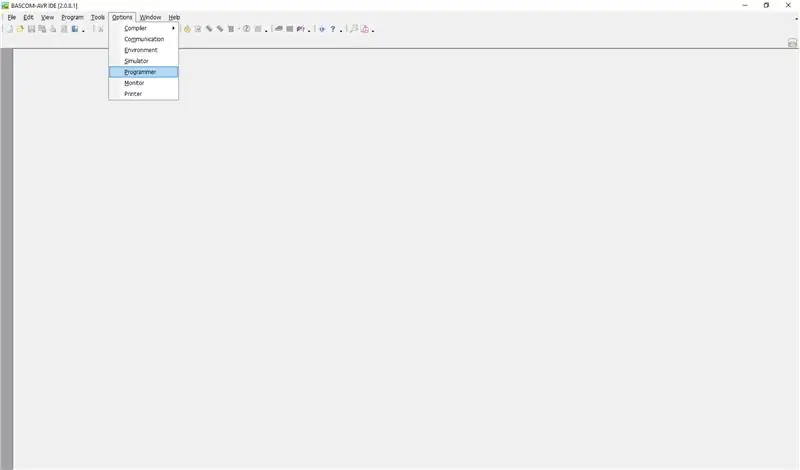Screen dimensions: 800x470
Task: Click the question mark Help toolbar icon
Action: pyautogui.click(x=333, y=29)
